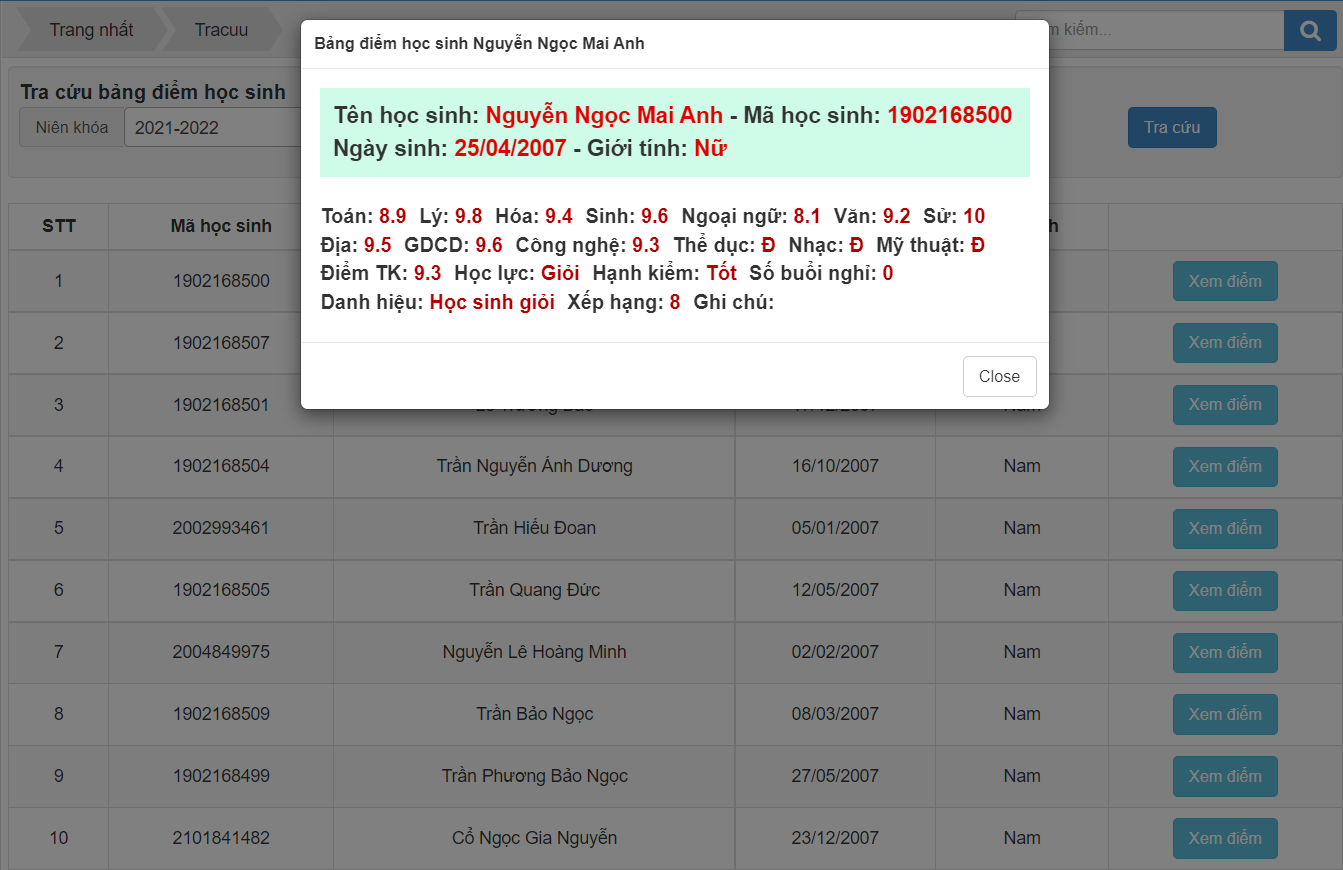
Task: View scores of Cổ Ngọc Gia Nguyễn
Action: pos(1225,838)
